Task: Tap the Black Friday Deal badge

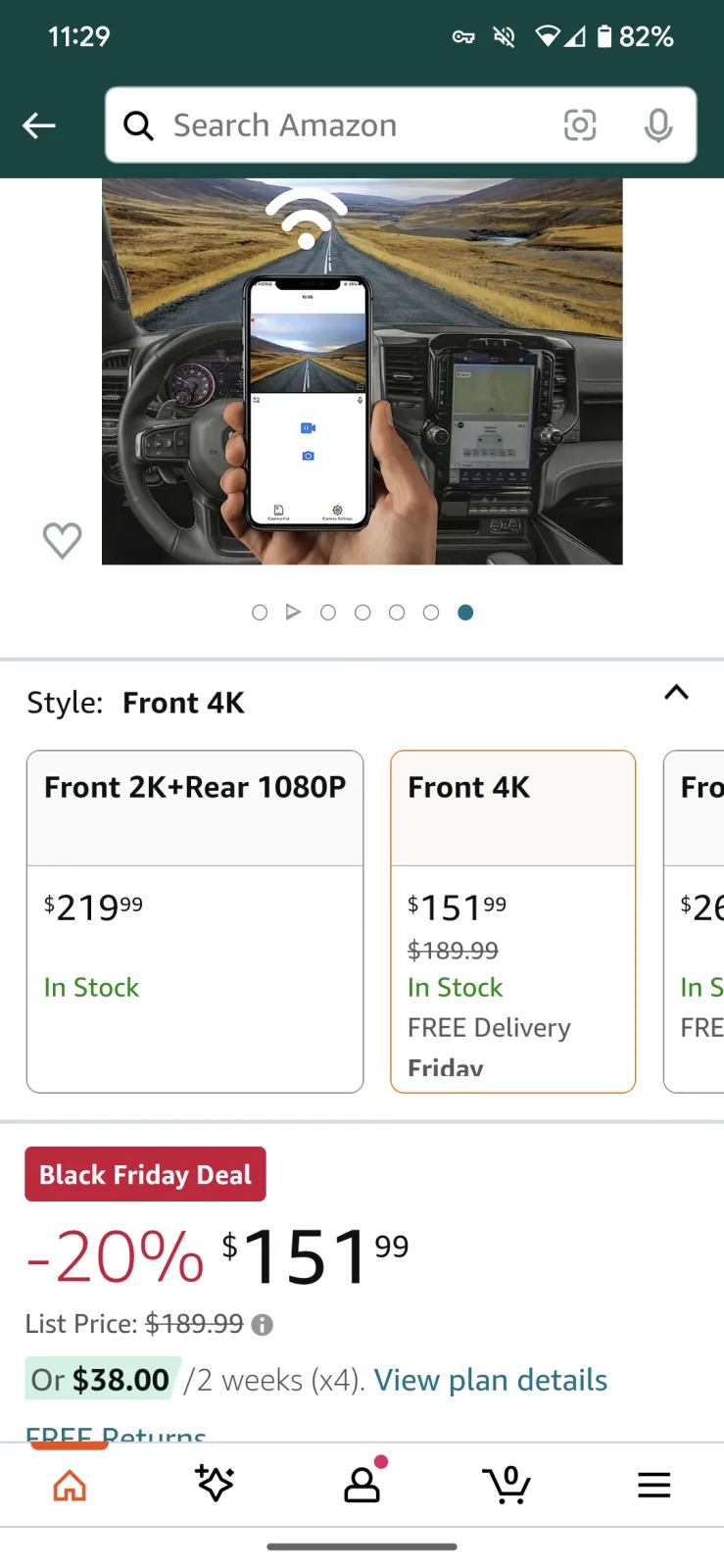Action: pos(145,1174)
